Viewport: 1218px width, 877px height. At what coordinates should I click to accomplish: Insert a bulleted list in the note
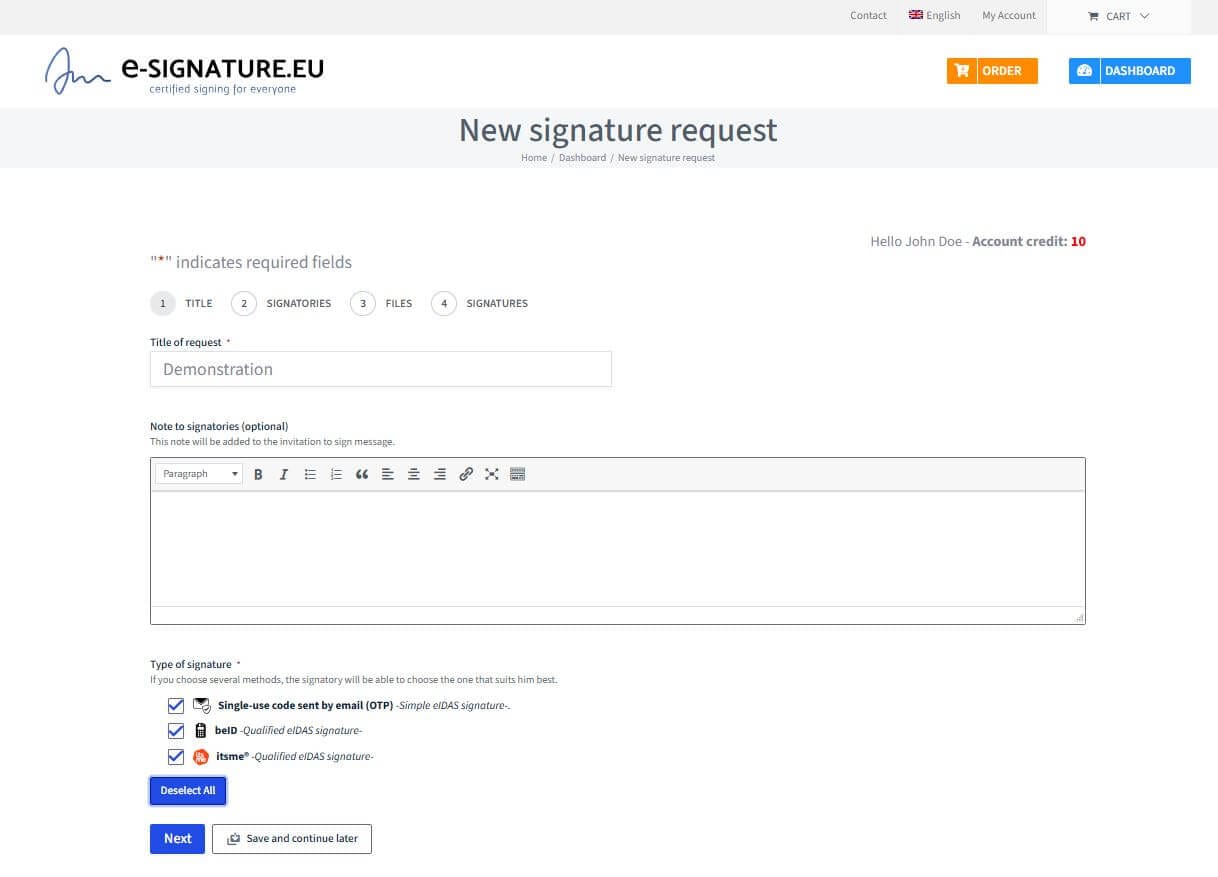[310, 474]
